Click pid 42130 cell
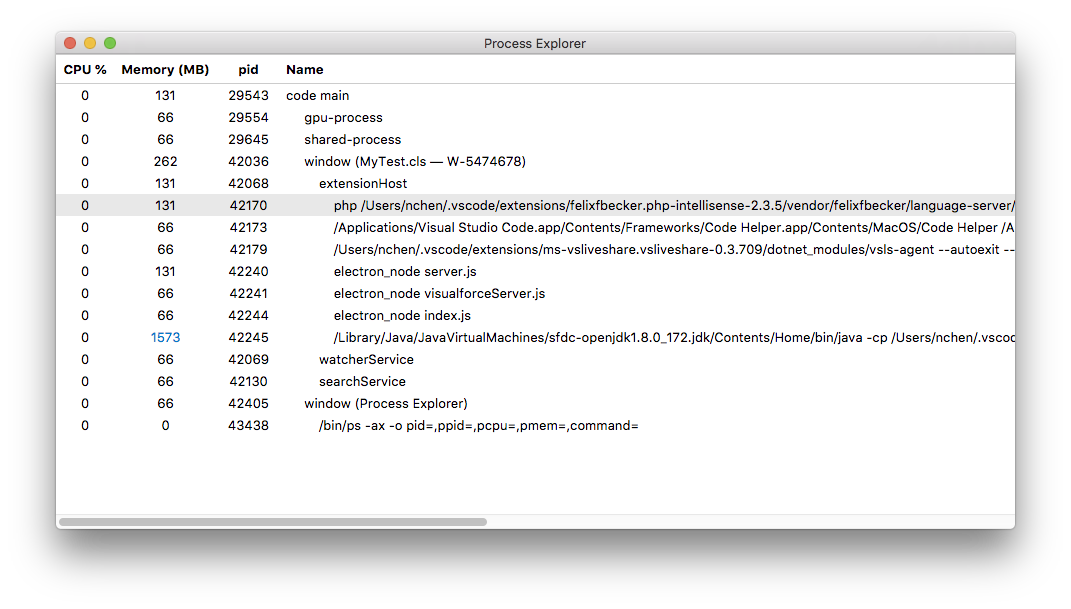 pyautogui.click(x=248, y=382)
